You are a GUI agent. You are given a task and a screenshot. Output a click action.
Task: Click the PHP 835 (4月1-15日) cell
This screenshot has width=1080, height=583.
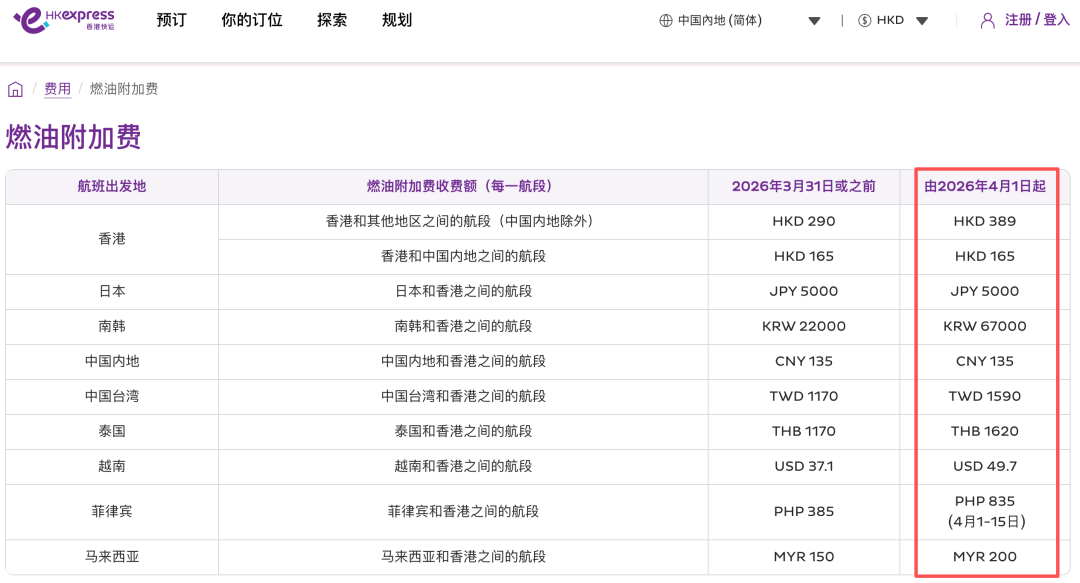(x=985, y=512)
